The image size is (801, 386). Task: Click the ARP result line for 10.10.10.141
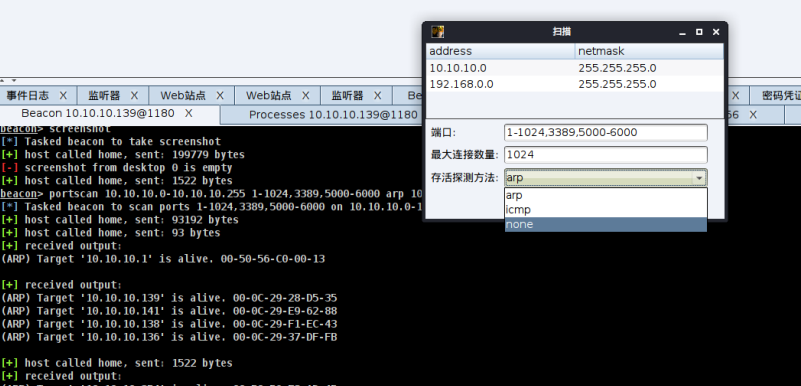(169, 311)
